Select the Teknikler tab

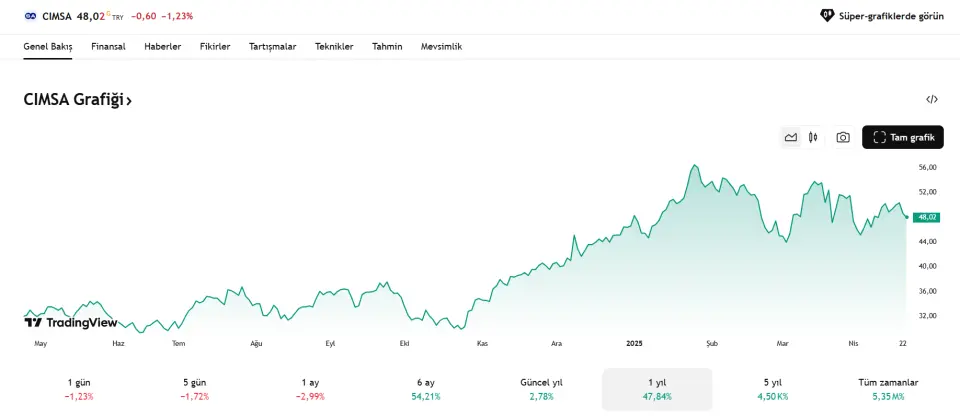334,47
